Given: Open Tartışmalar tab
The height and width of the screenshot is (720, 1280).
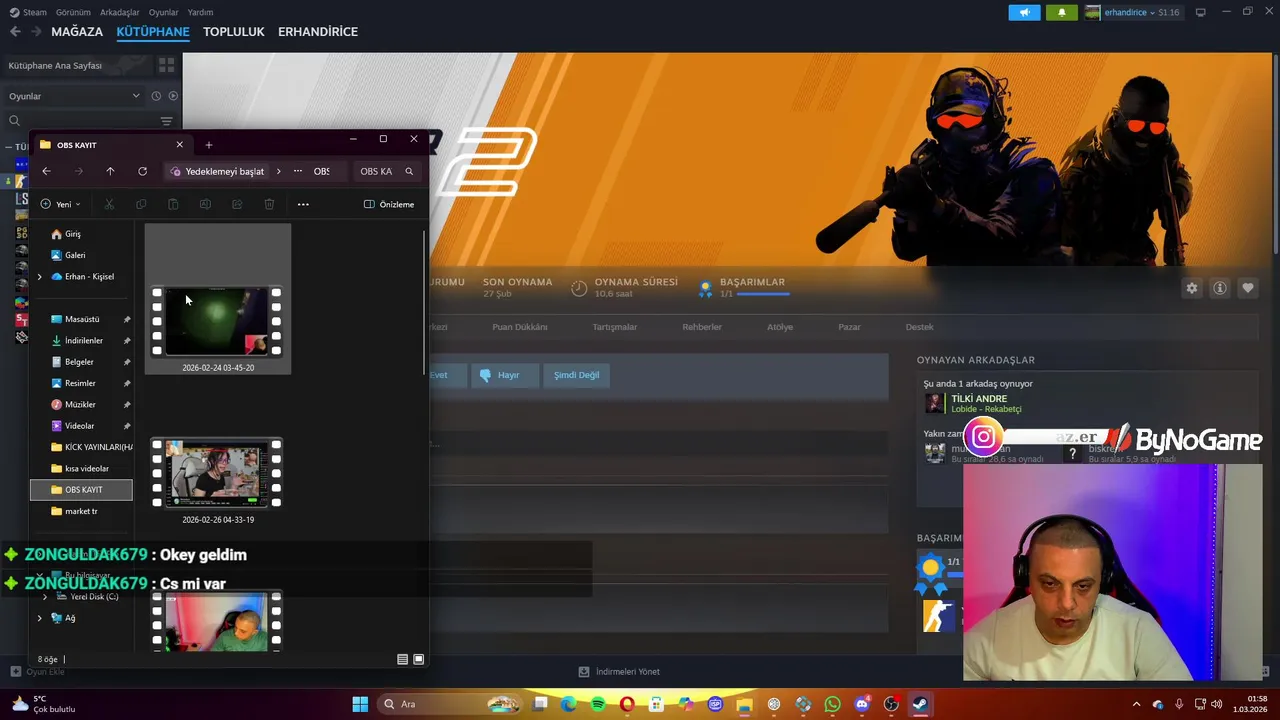Looking at the screenshot, I should coord(615,327).
